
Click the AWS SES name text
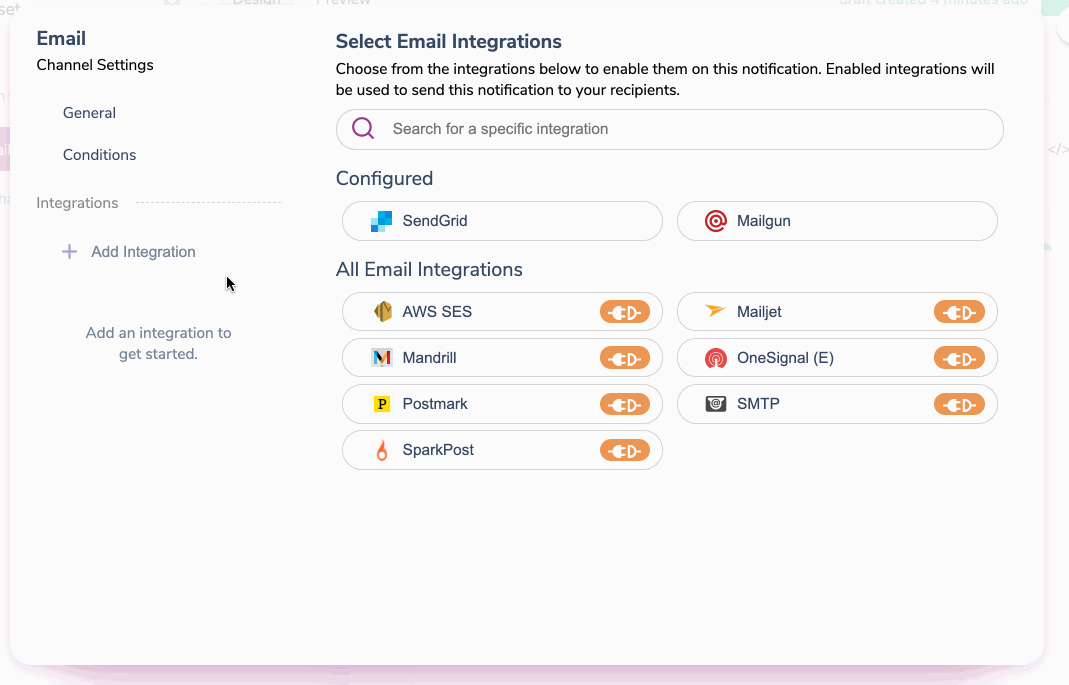point(437,311)
